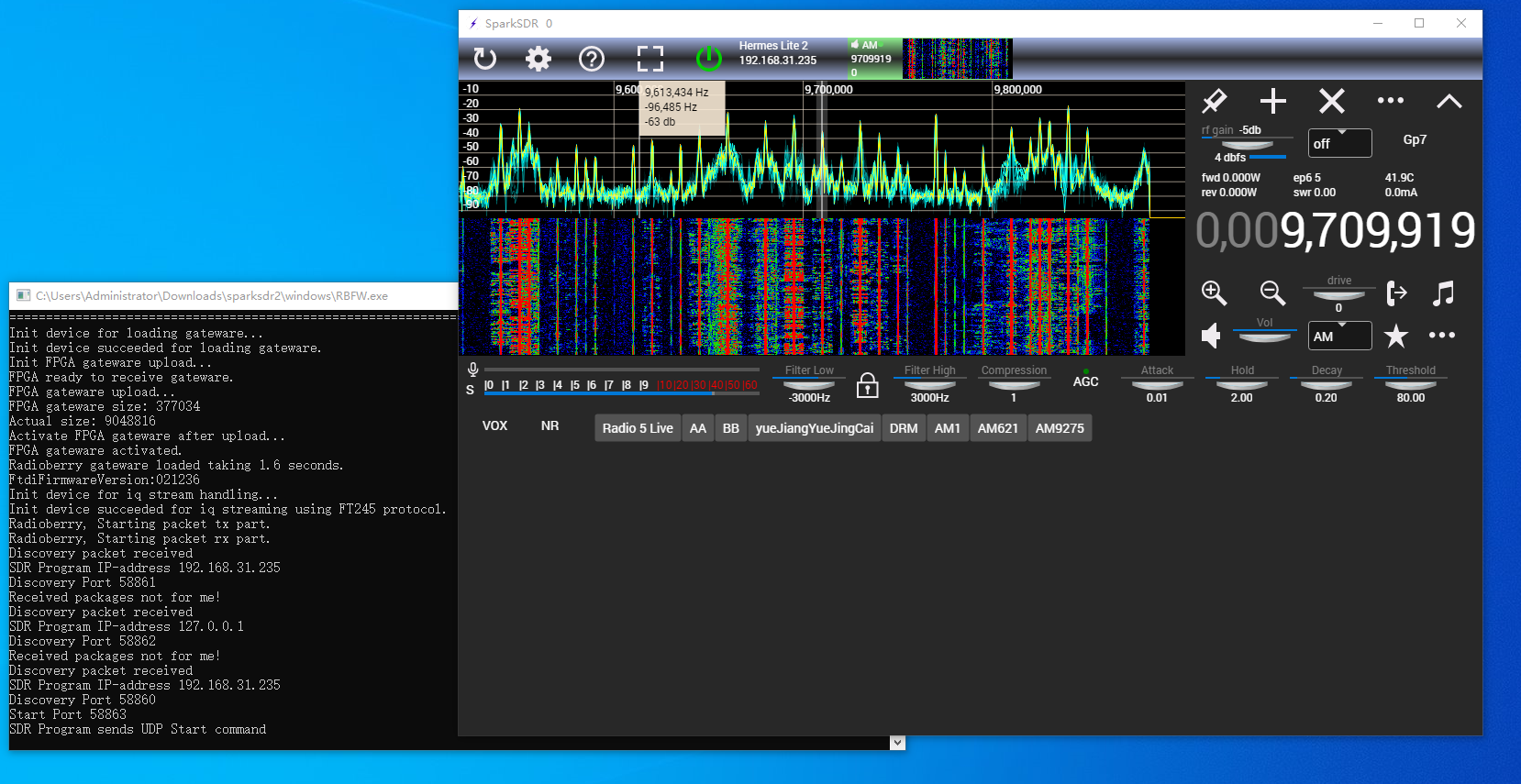The height and width of the screenshot is (784, 1521).
Task: Open the 'off' dropdown selector
Action: (x=1339, y=143)
